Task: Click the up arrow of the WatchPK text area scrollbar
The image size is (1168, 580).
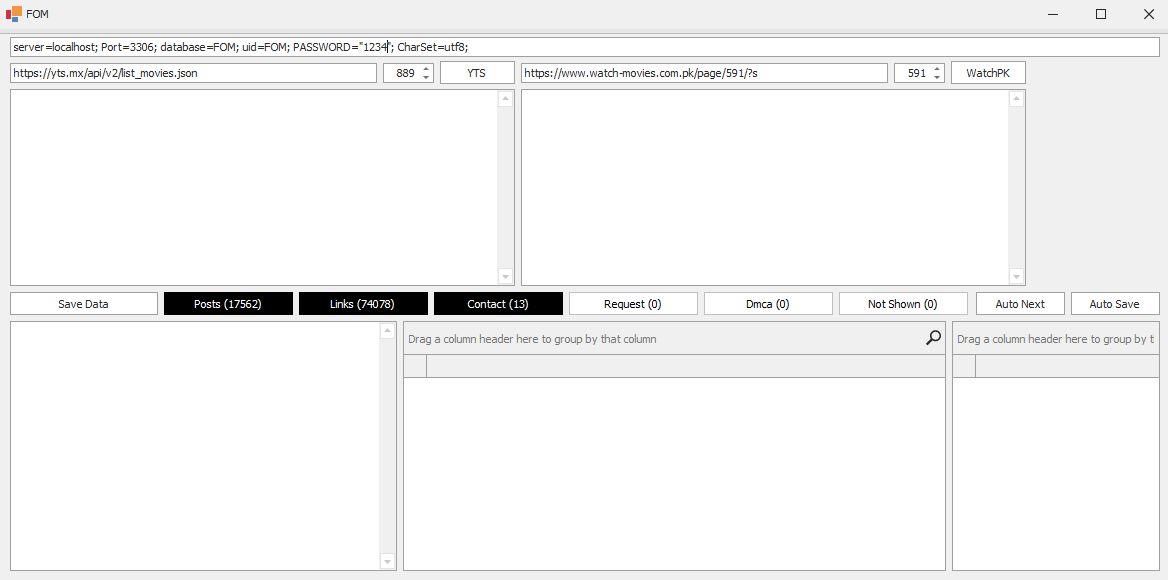Action: click(1017, 98)
